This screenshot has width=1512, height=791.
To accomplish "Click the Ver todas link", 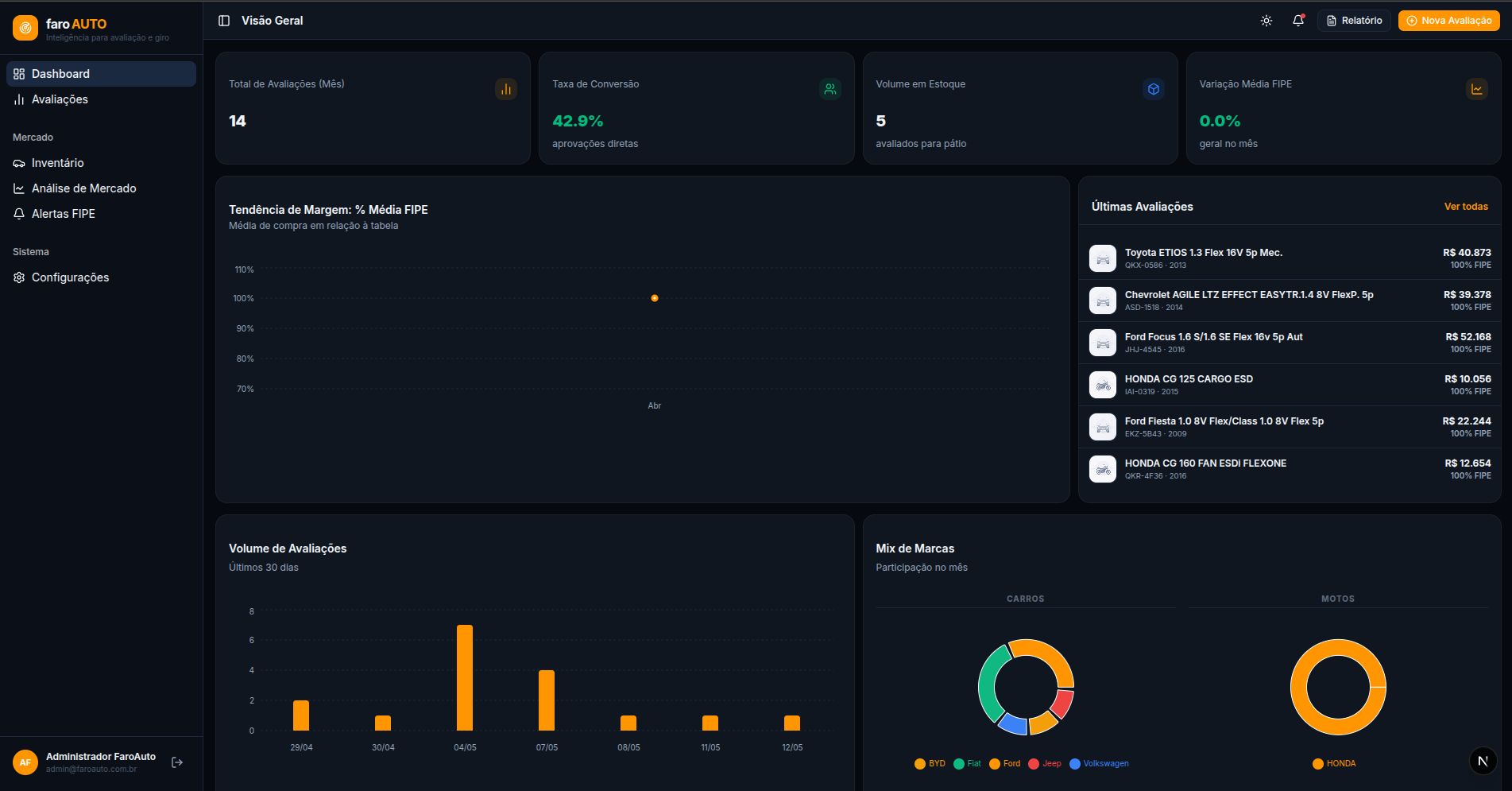I will (1466, 207).
